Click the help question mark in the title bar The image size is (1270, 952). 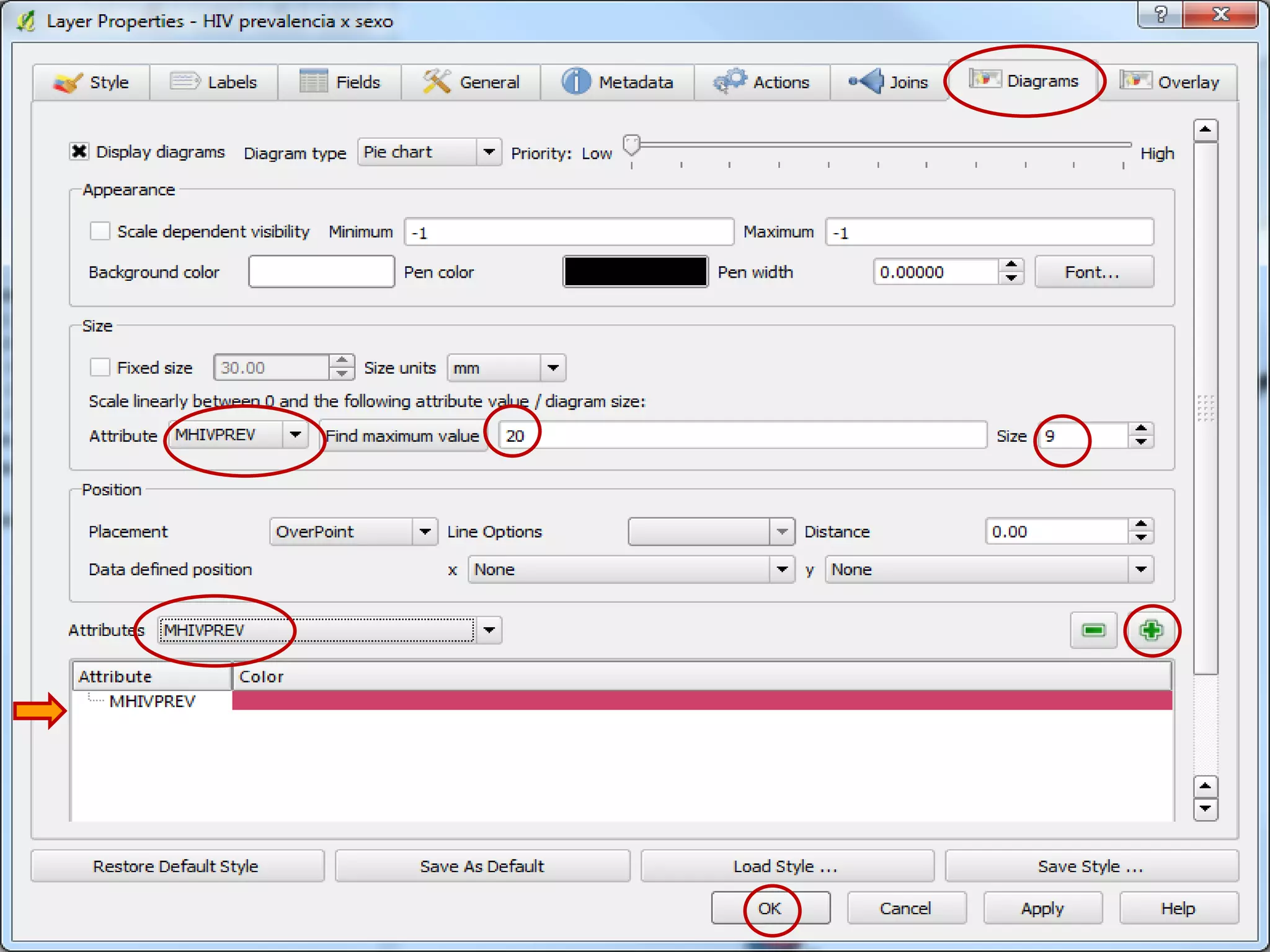[1161, 15]
